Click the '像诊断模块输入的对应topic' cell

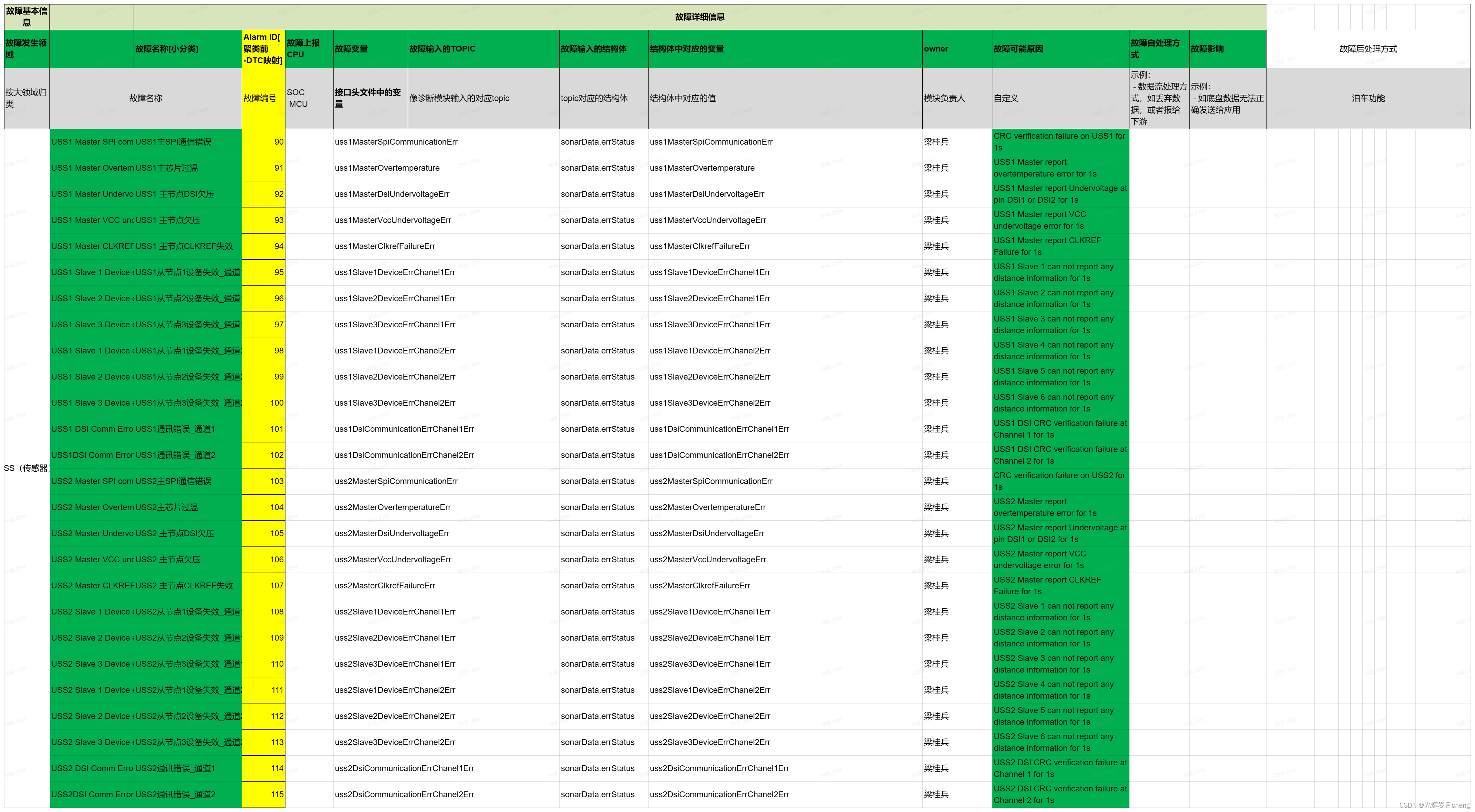pos(483,99)
